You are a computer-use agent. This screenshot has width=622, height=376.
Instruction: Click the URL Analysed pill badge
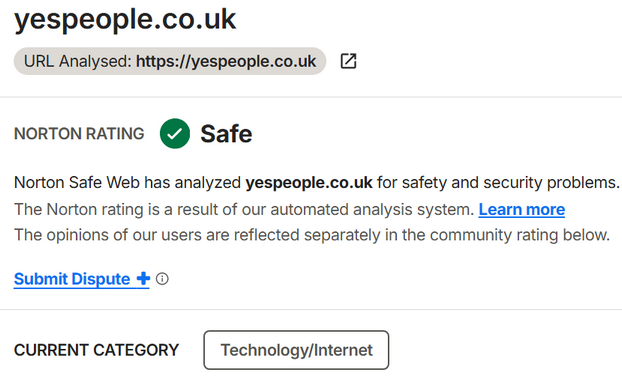170,61
